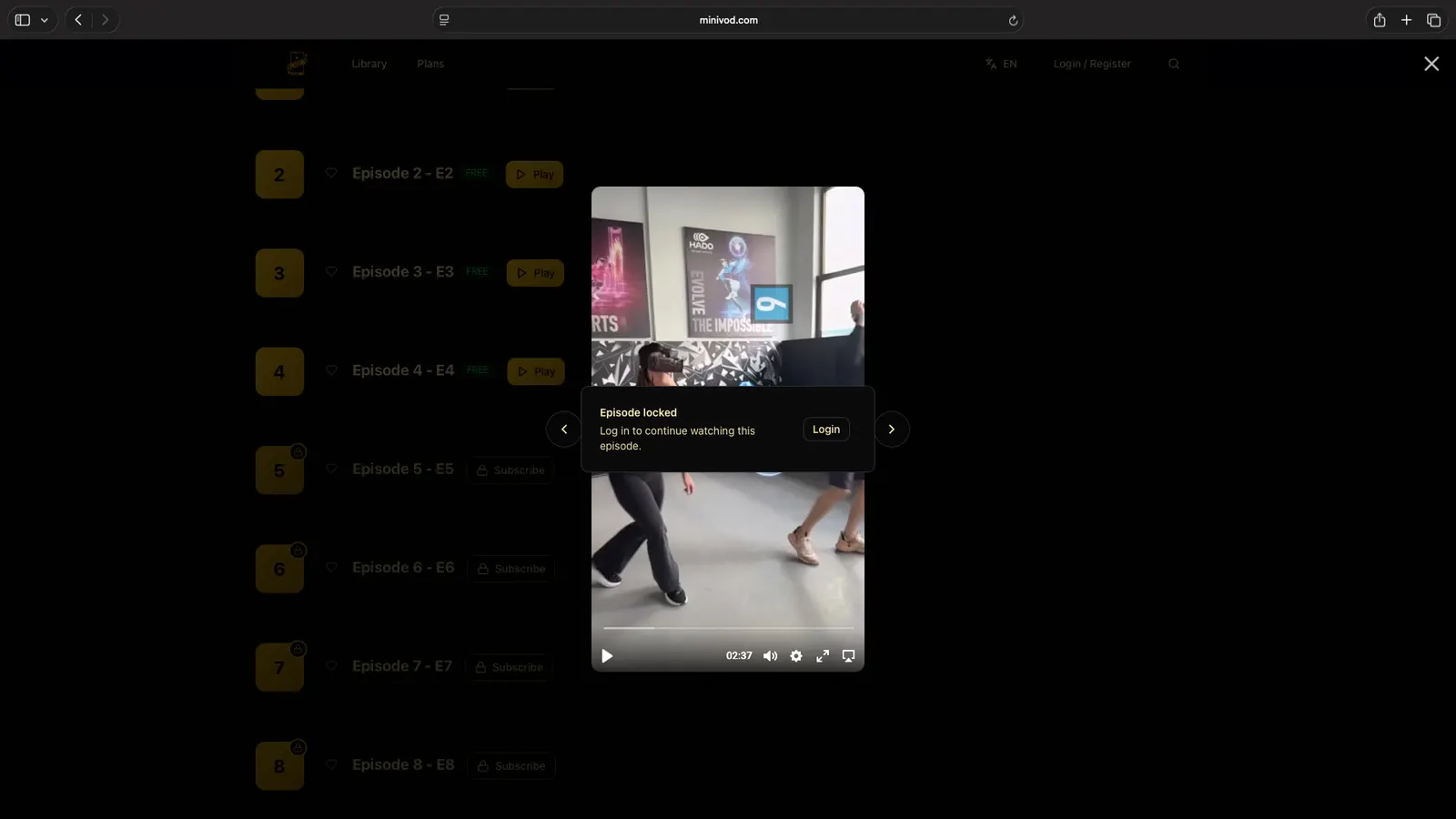Select episode number 2 tile

[x=279, y=175]
